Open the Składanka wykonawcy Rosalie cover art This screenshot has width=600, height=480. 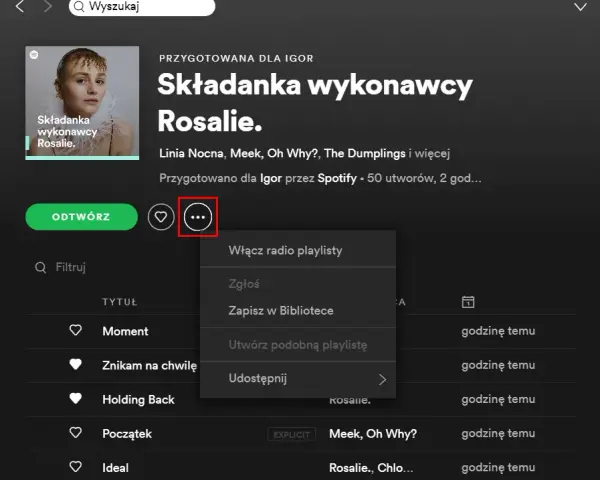(82, 103)
